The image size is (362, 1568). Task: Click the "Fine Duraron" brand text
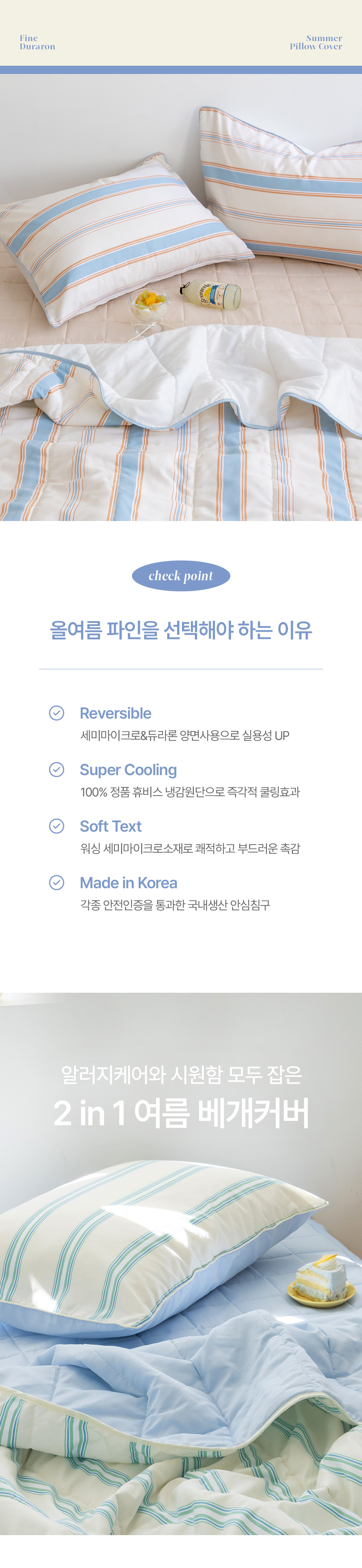(37, 42)
